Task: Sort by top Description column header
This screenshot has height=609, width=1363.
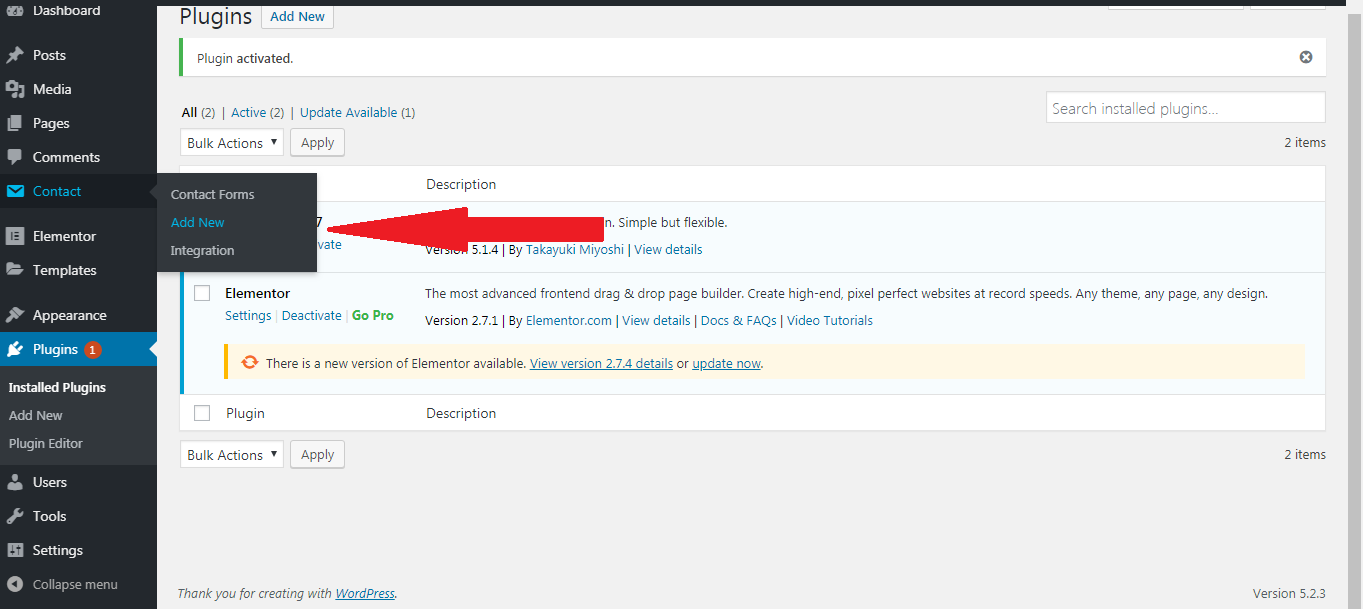Action: tap(461, 184)
